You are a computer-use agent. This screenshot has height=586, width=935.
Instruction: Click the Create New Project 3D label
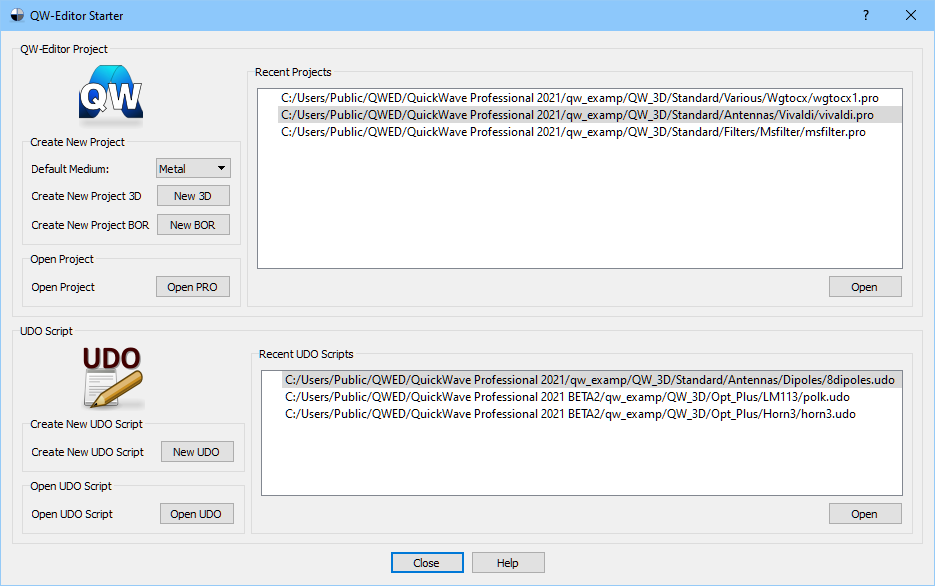click(86, 196)
